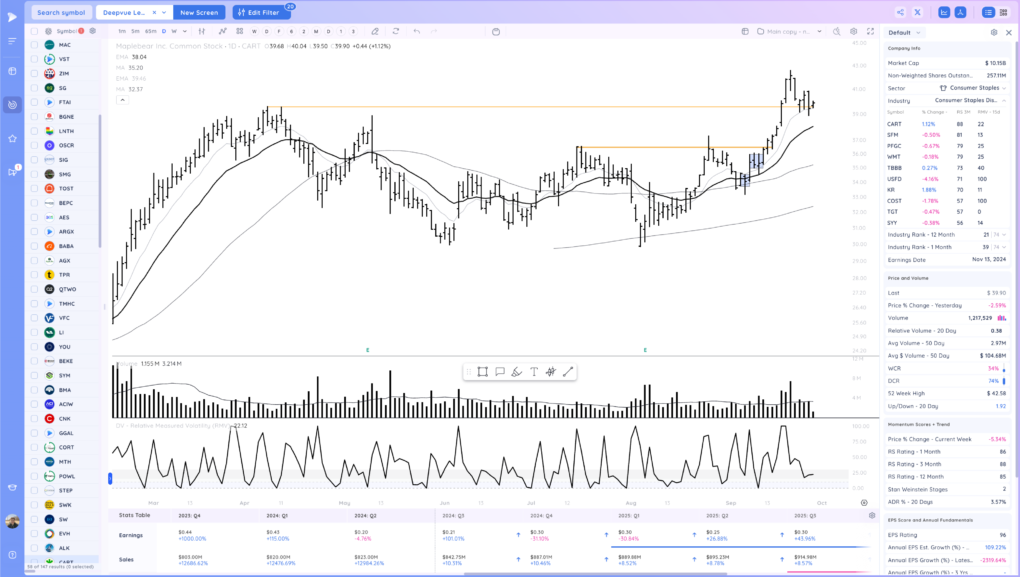1020x577 pixels.
Task: Pick the brush drawing tool
Action: pos(516,372)
